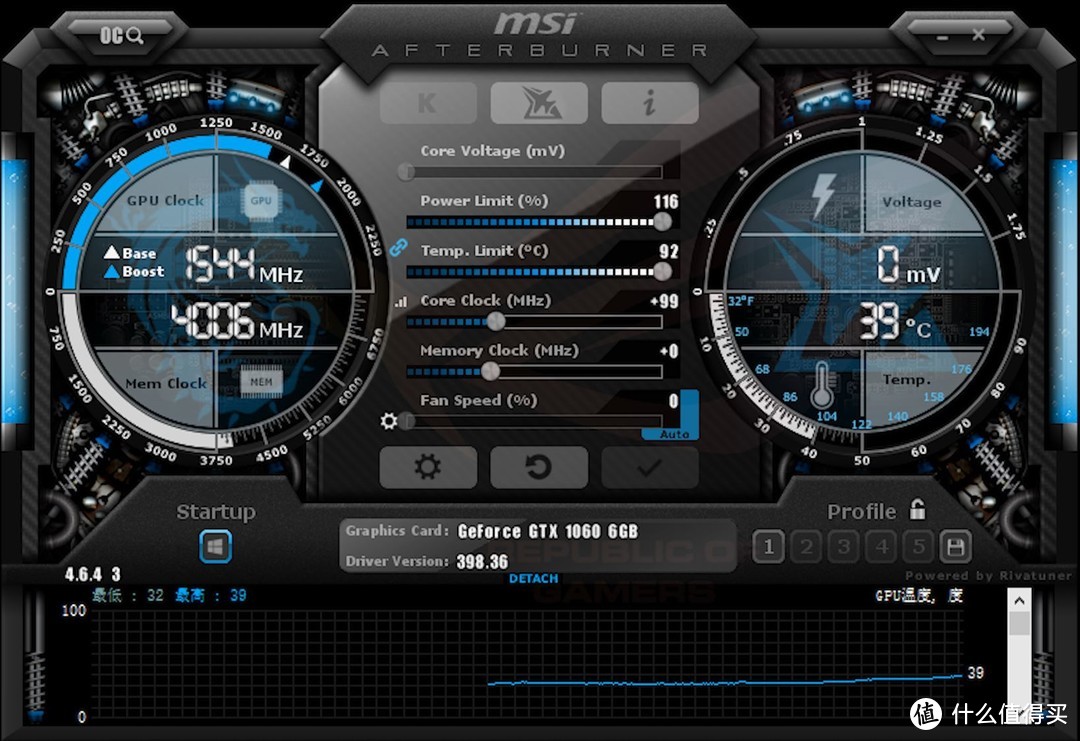Open fan speed settings gear icon
1080x741 pixels.
point(389,420)
